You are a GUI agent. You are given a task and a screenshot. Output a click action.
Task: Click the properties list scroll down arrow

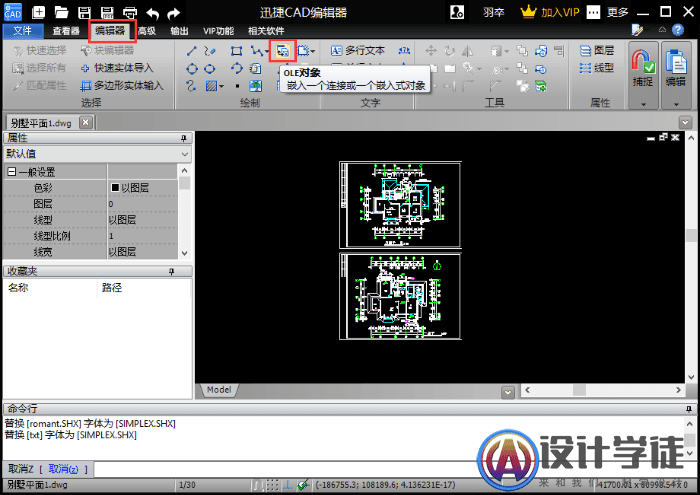(x=184, y=253)
